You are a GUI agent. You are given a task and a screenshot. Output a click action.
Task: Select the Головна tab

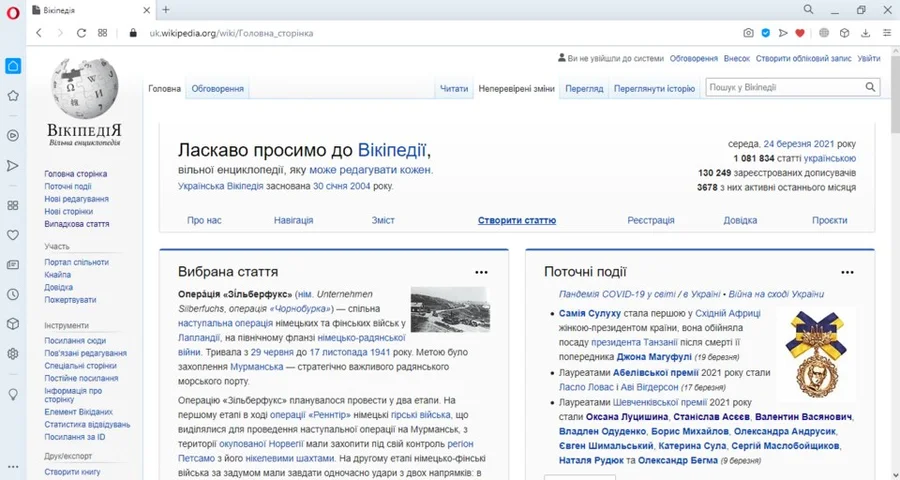point(165,89)
